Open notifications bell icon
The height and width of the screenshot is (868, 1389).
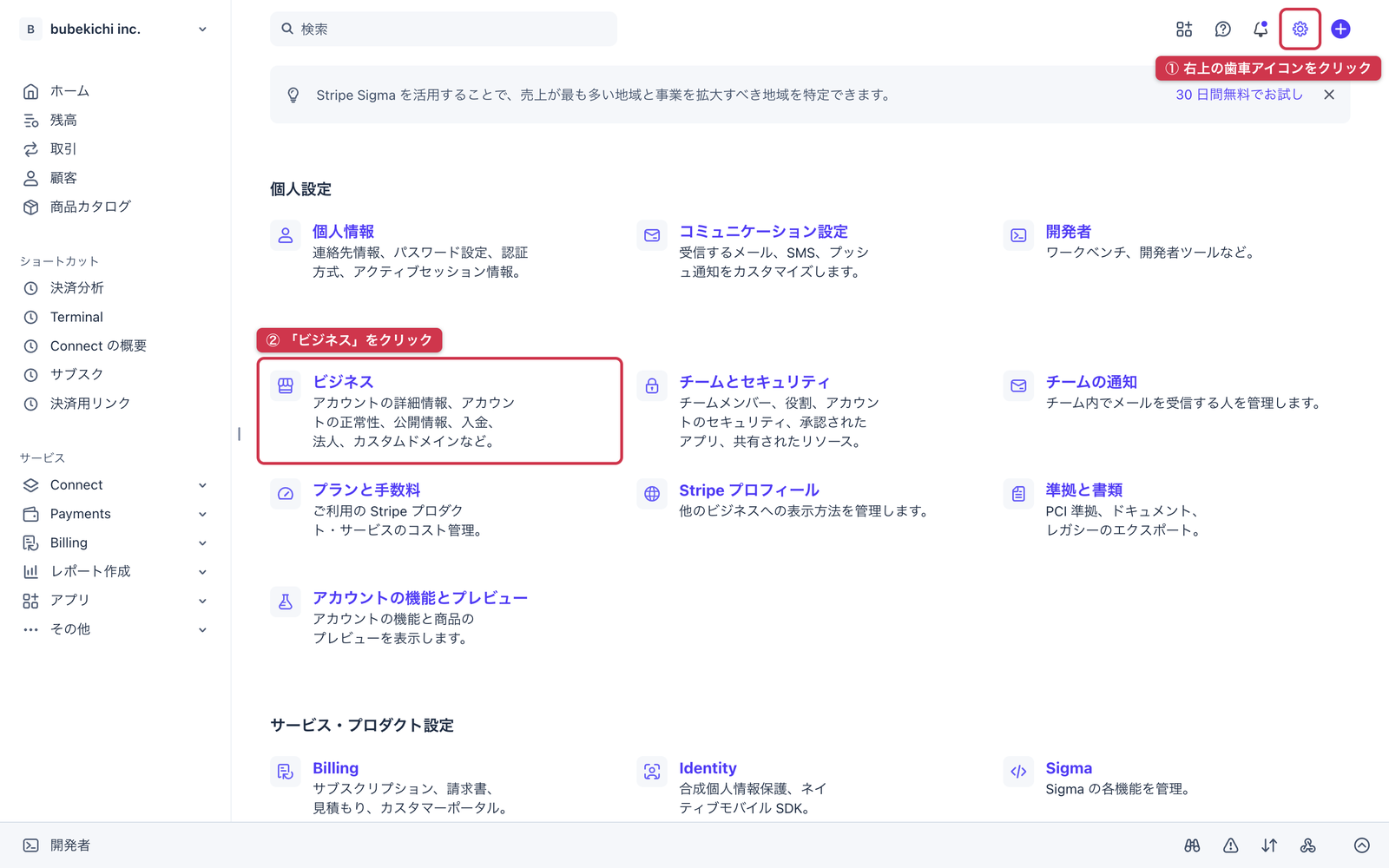1261,29
